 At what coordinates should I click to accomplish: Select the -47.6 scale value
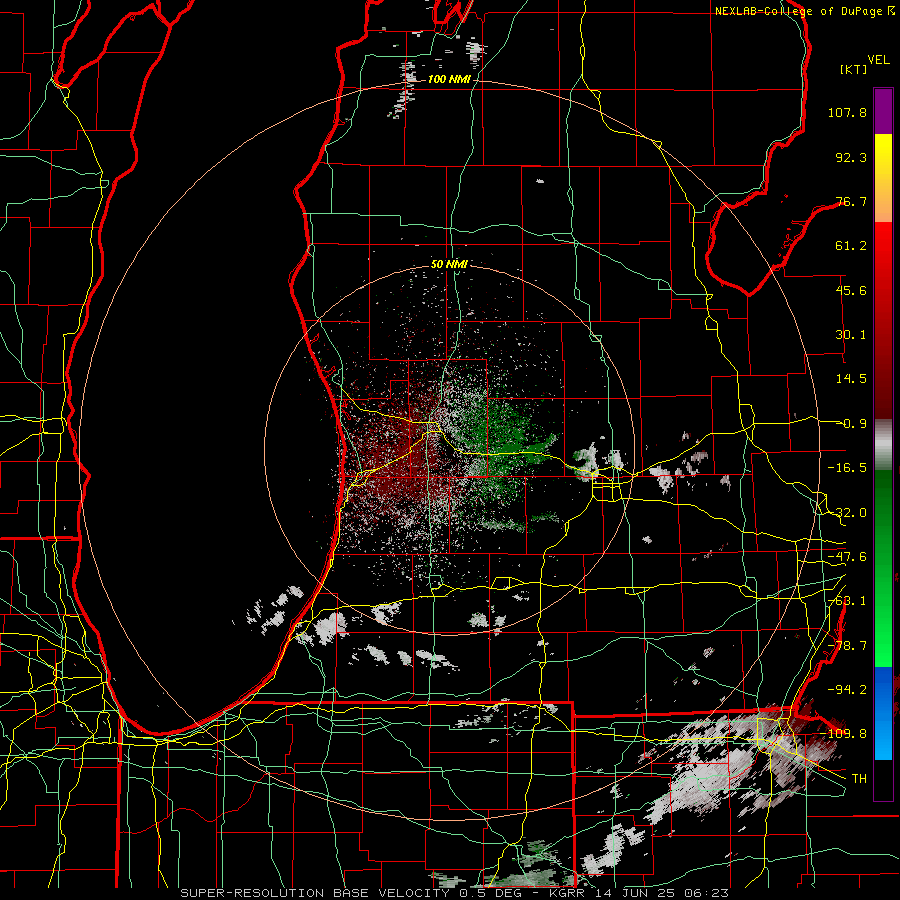pyautogui.click(x=847, y=557)
